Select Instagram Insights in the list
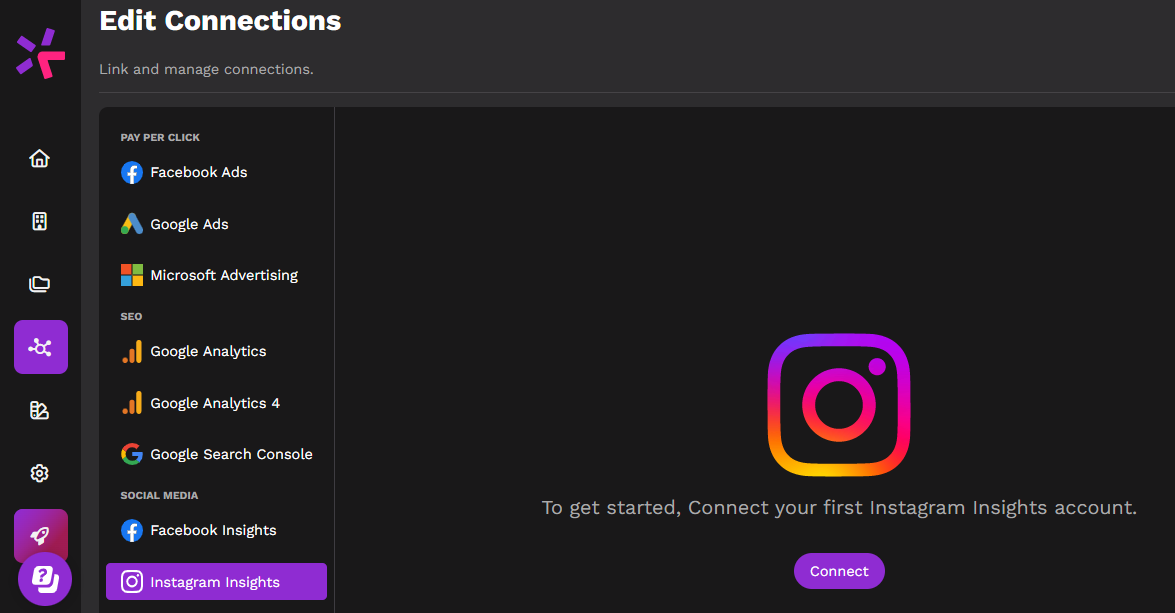 point(217,582)
